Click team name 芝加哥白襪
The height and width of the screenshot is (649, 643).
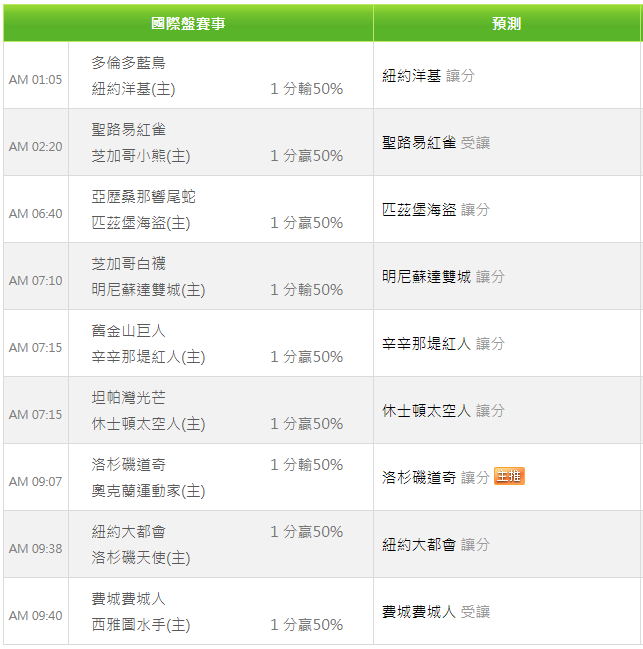[128, 264]
